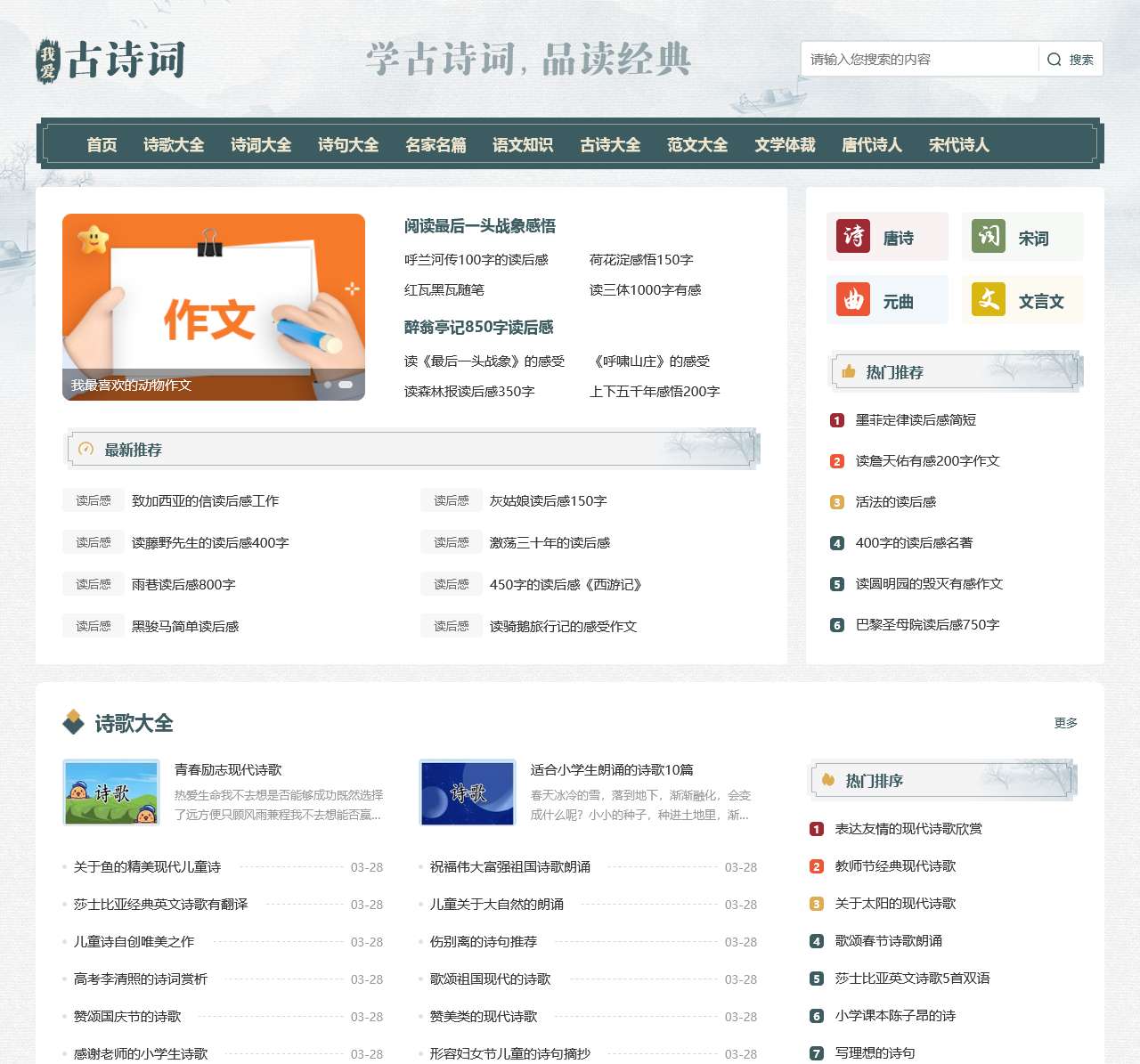Screen dimensions: 1140x1064
Task: Open article 醉翁亭记850字读后感
Action: click(478, 327)
